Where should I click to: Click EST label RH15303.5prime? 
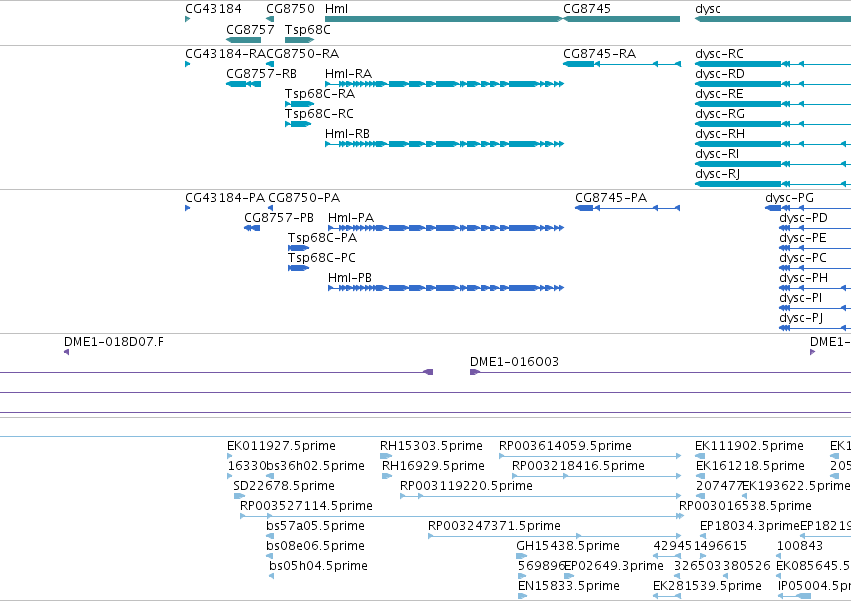(x=431, y=446)
